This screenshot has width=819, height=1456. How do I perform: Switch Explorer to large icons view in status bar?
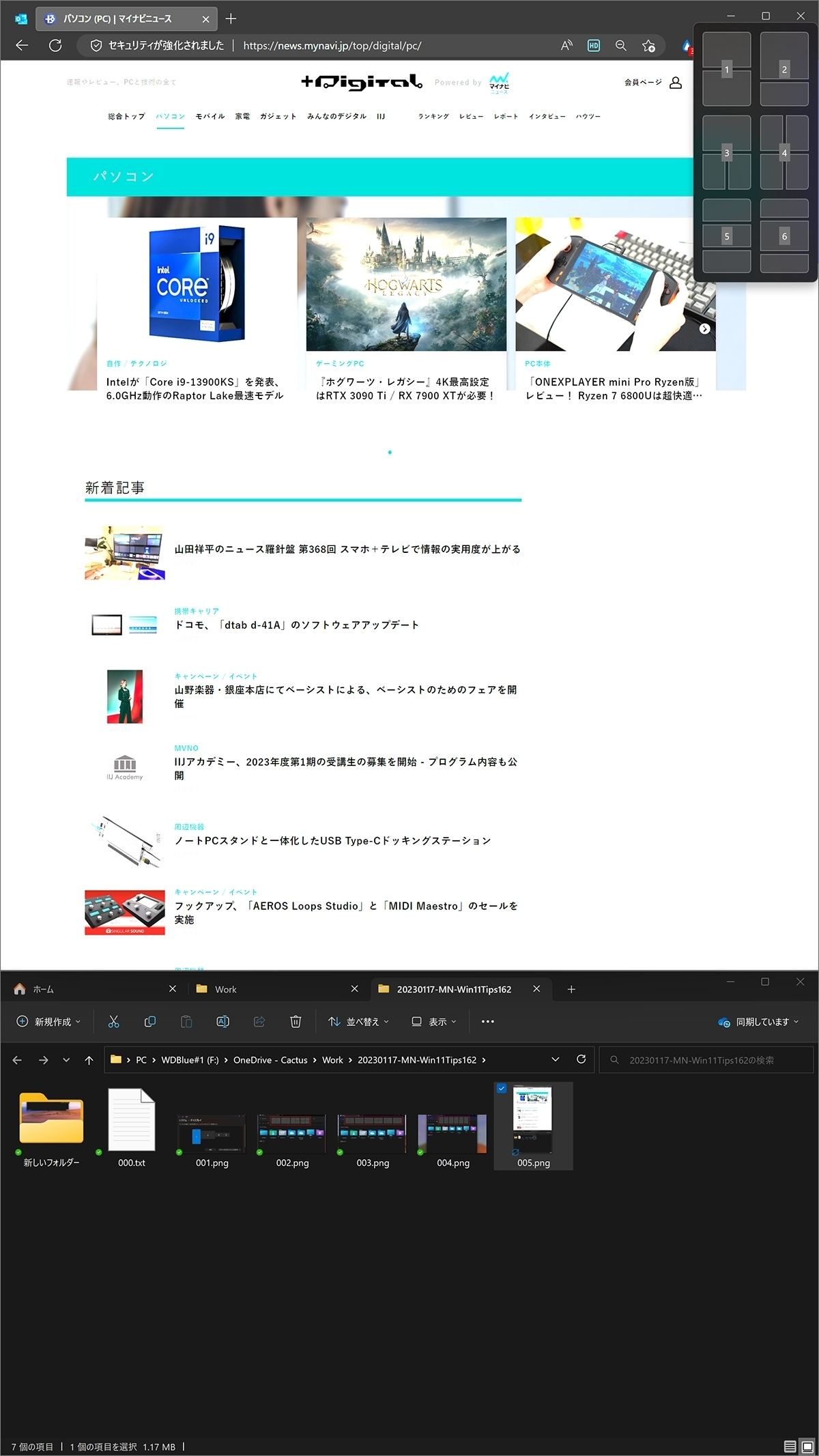point(807,1446)
